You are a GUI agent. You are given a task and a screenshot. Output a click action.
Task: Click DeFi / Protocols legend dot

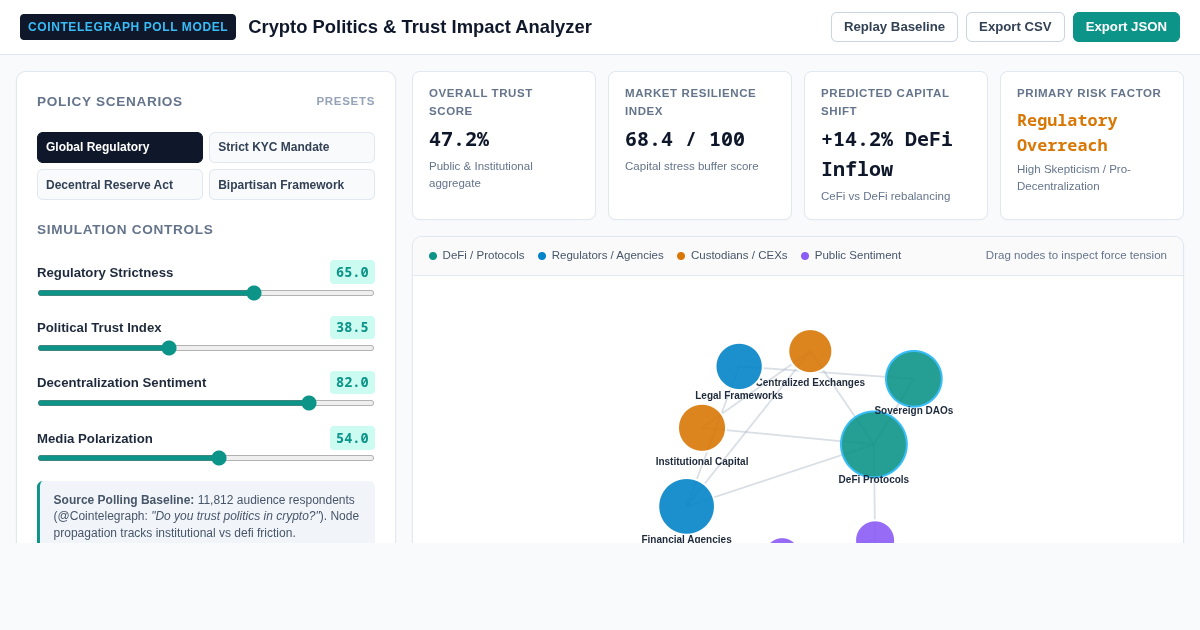click(x=433, y=256)
